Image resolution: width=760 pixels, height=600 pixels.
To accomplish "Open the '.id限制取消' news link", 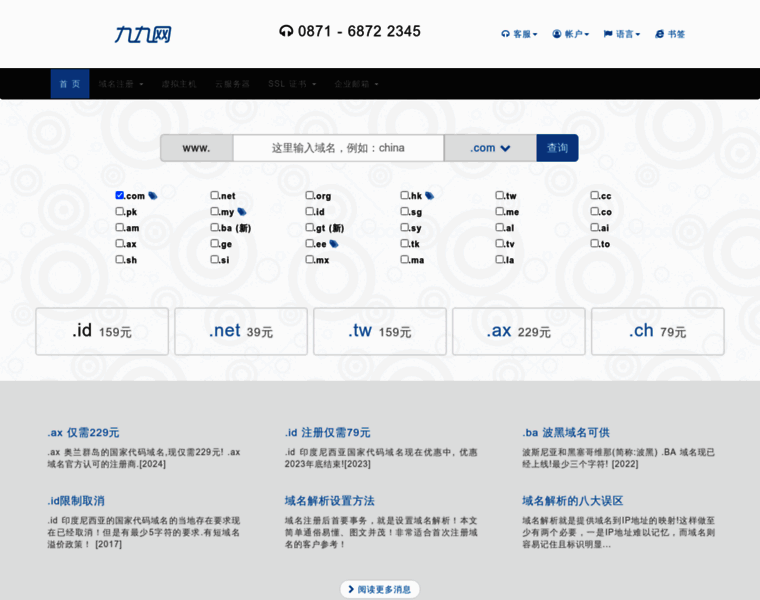I will pos(76,501).
